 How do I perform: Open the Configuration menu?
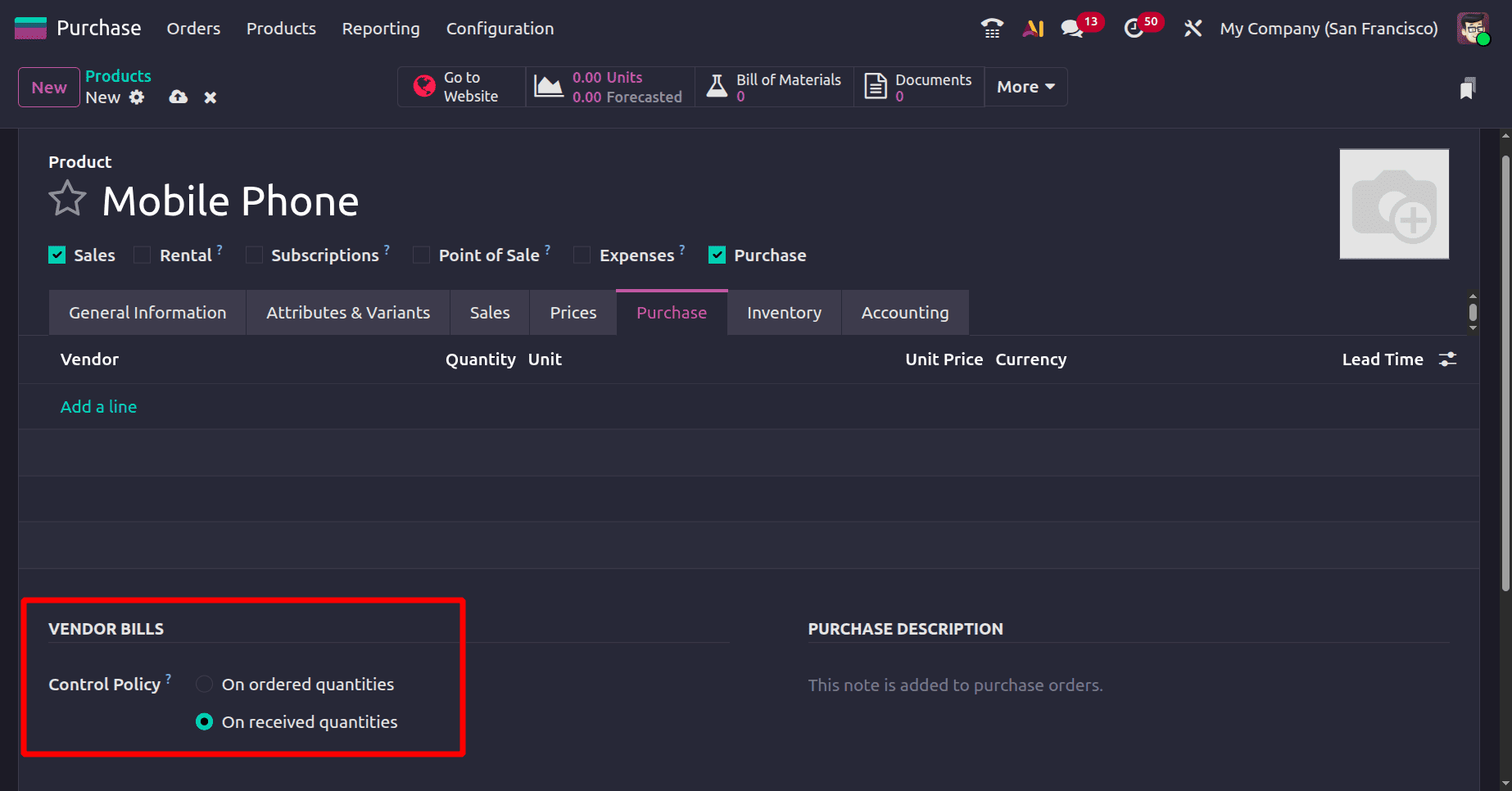tap(500, 28)
